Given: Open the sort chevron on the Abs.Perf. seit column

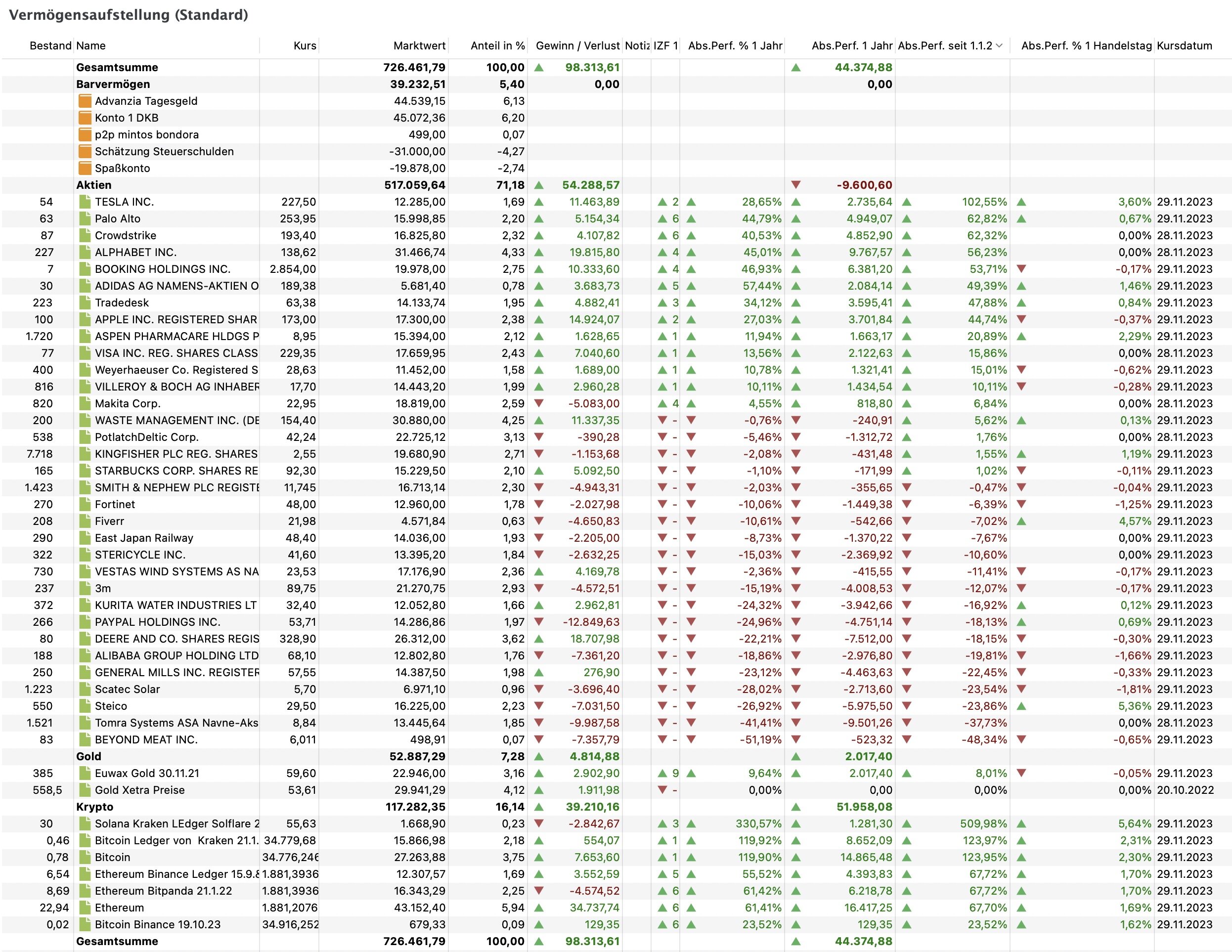Looking at the screenshot, I should (1000, 45).
